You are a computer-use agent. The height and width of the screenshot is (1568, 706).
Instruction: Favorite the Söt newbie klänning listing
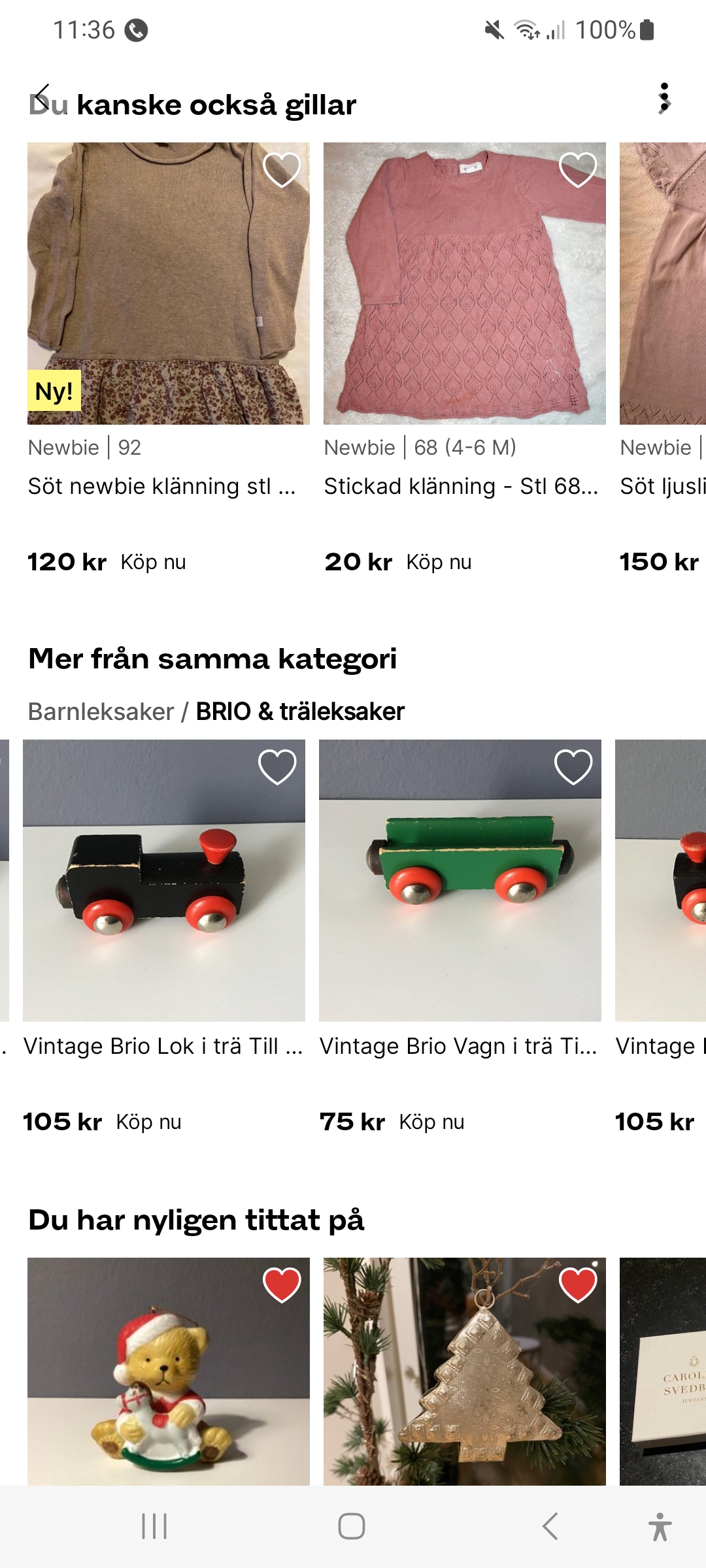pyautogui.click(x=282, y=170)
